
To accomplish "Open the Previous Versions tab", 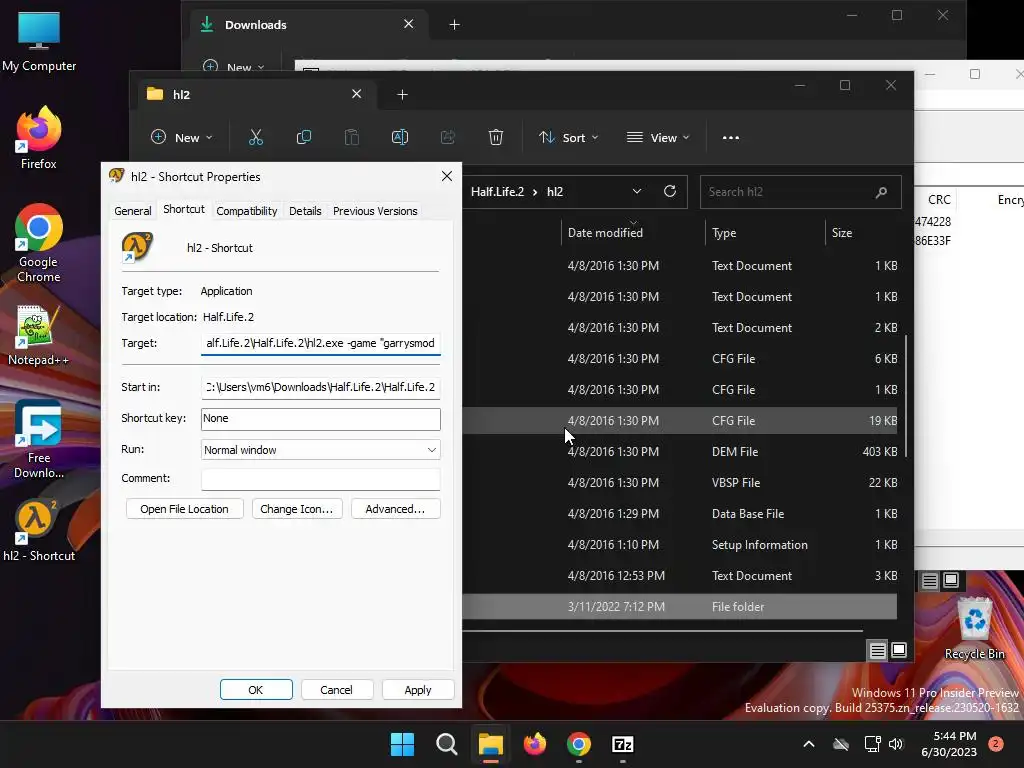I will tap(375, 211).
